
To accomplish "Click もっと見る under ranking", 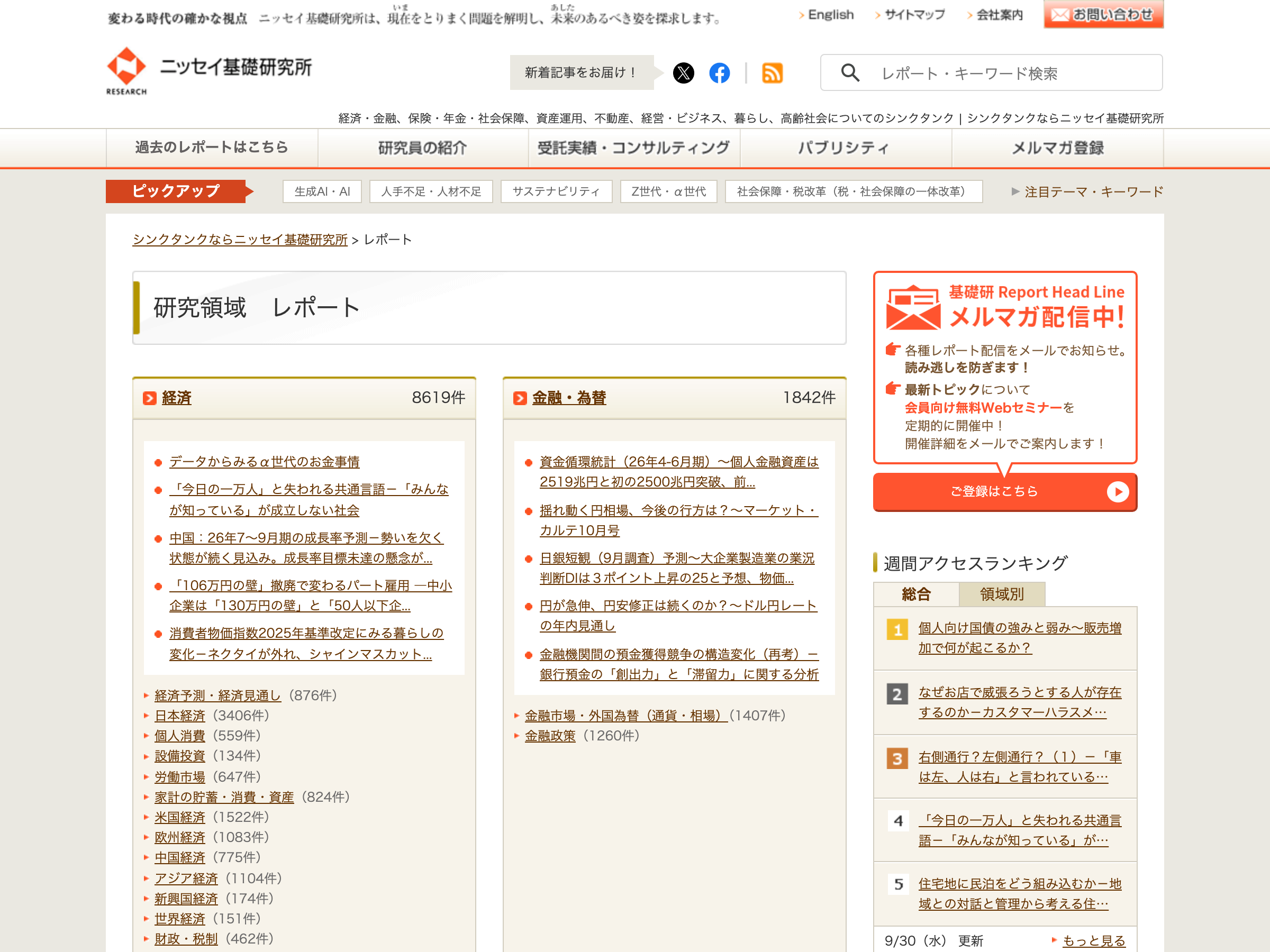I will [x=1094, y=940].
